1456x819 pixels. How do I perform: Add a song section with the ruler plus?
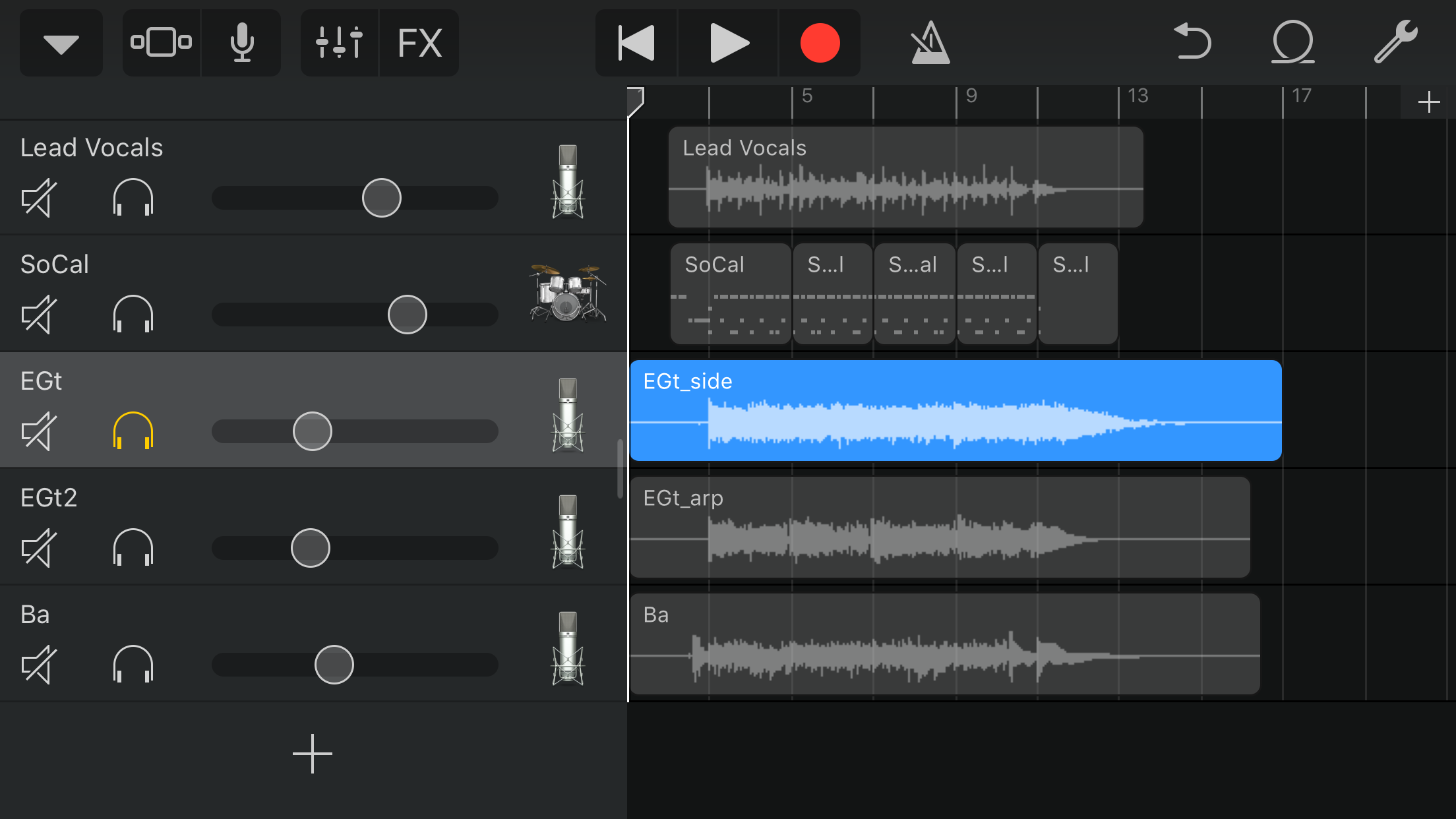pyautogui.click(x=1428, y=102)
